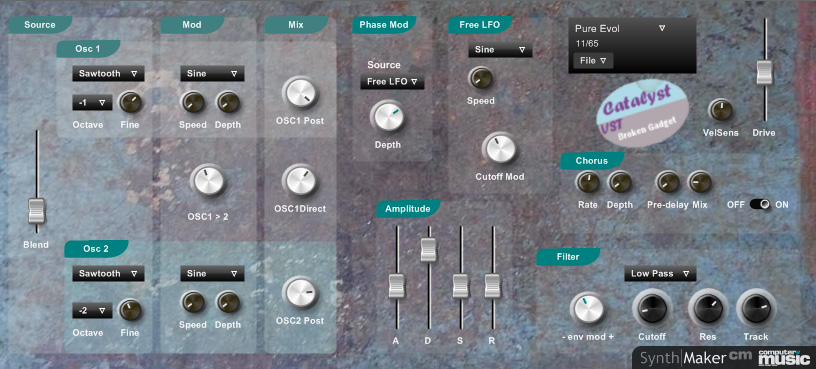Viewport: 816px width, 369px height.
Task: Click the OSC2 Post mix knob
Action: point(300,293)
